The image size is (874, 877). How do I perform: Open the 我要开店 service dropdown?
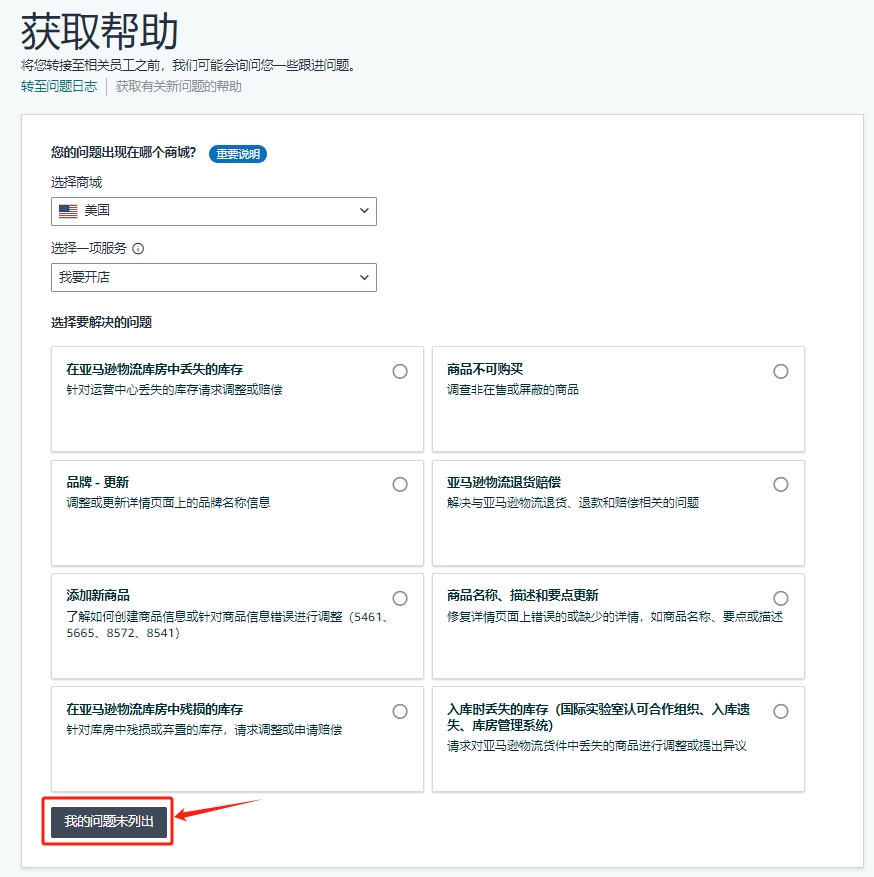click(214, 277)
